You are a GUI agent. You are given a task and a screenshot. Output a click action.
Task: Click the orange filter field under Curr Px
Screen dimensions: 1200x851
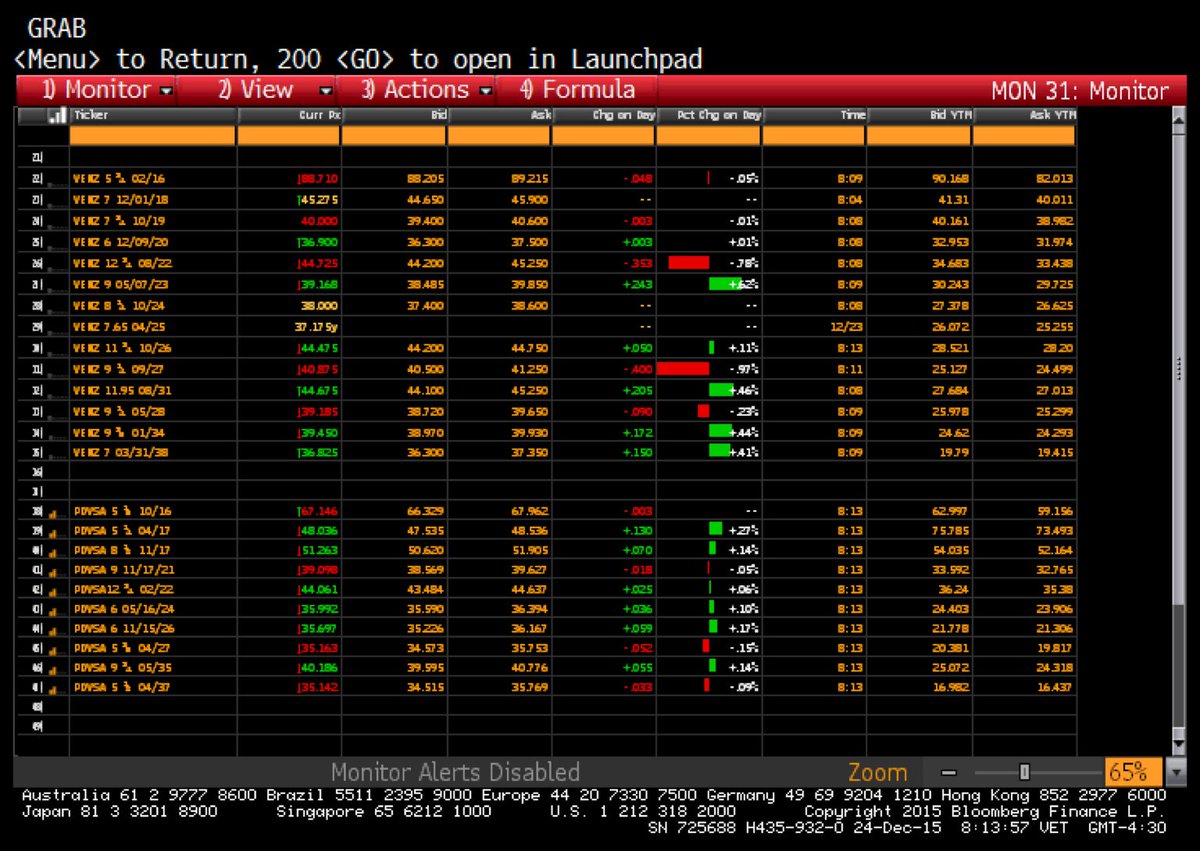click(289, 135)
